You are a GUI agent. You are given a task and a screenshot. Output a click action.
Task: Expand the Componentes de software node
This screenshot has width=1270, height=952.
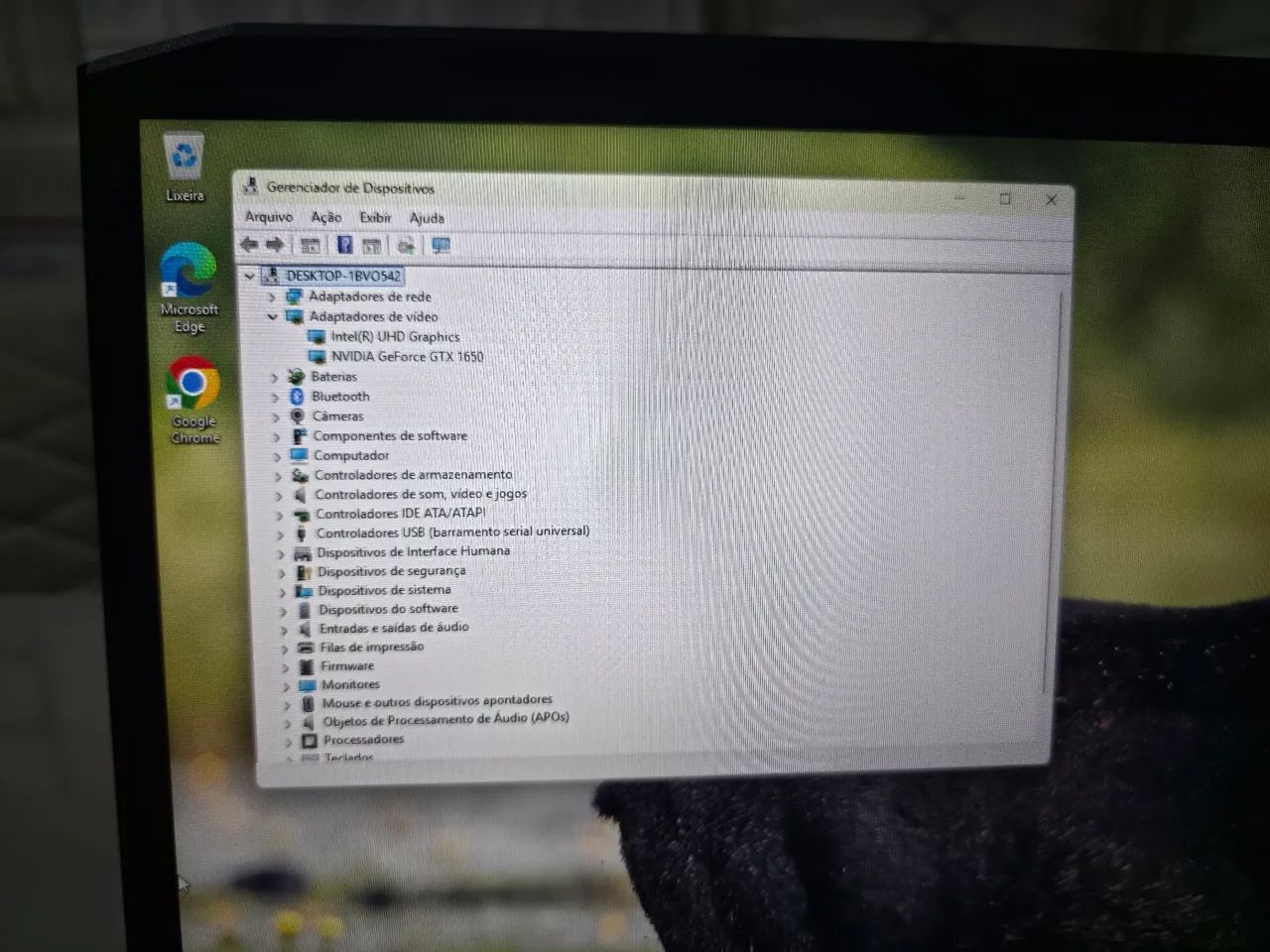[277, 436]
